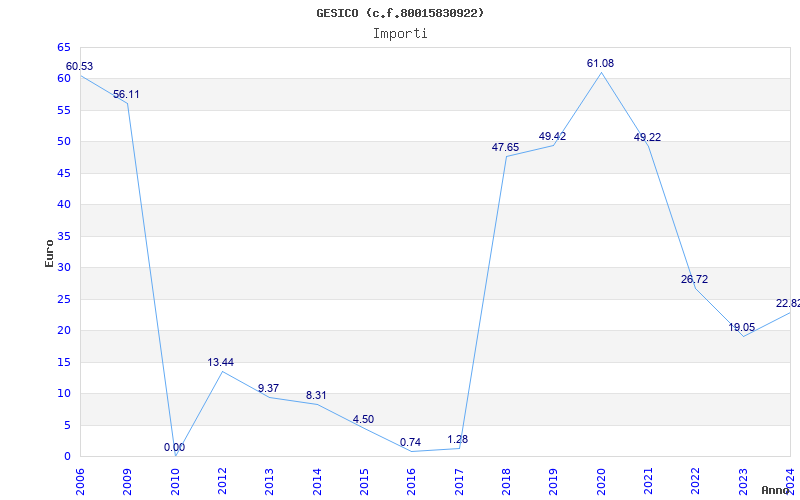The height and width of the screenshot is (500, 800).
Task: Click x-axis year 2016
Action: (x=412, y=481)
